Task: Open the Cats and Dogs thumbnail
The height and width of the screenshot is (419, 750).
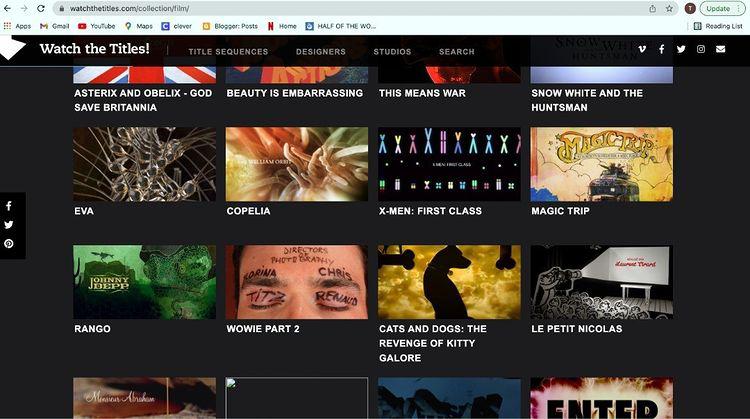Action: click(449, 282)
